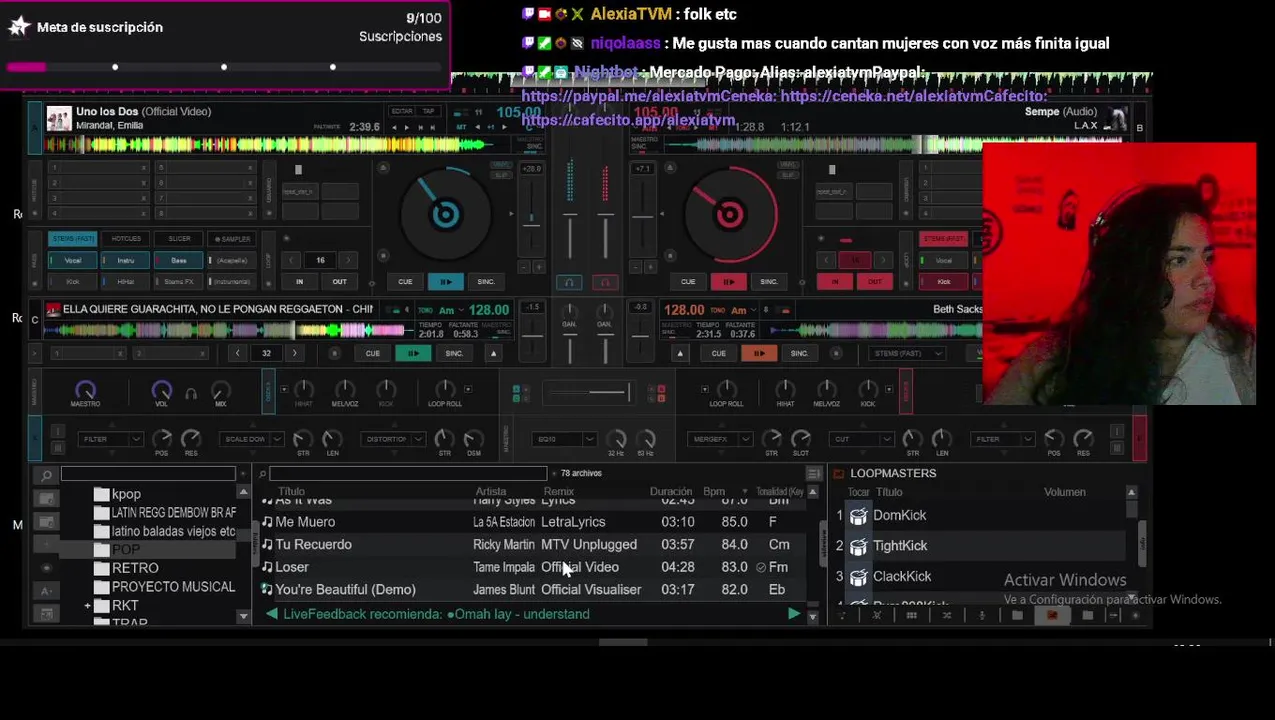The image size is (1275, 720).
Task: Switch to the HOTCUES pad tab
Action: click(x=126, y=239)
